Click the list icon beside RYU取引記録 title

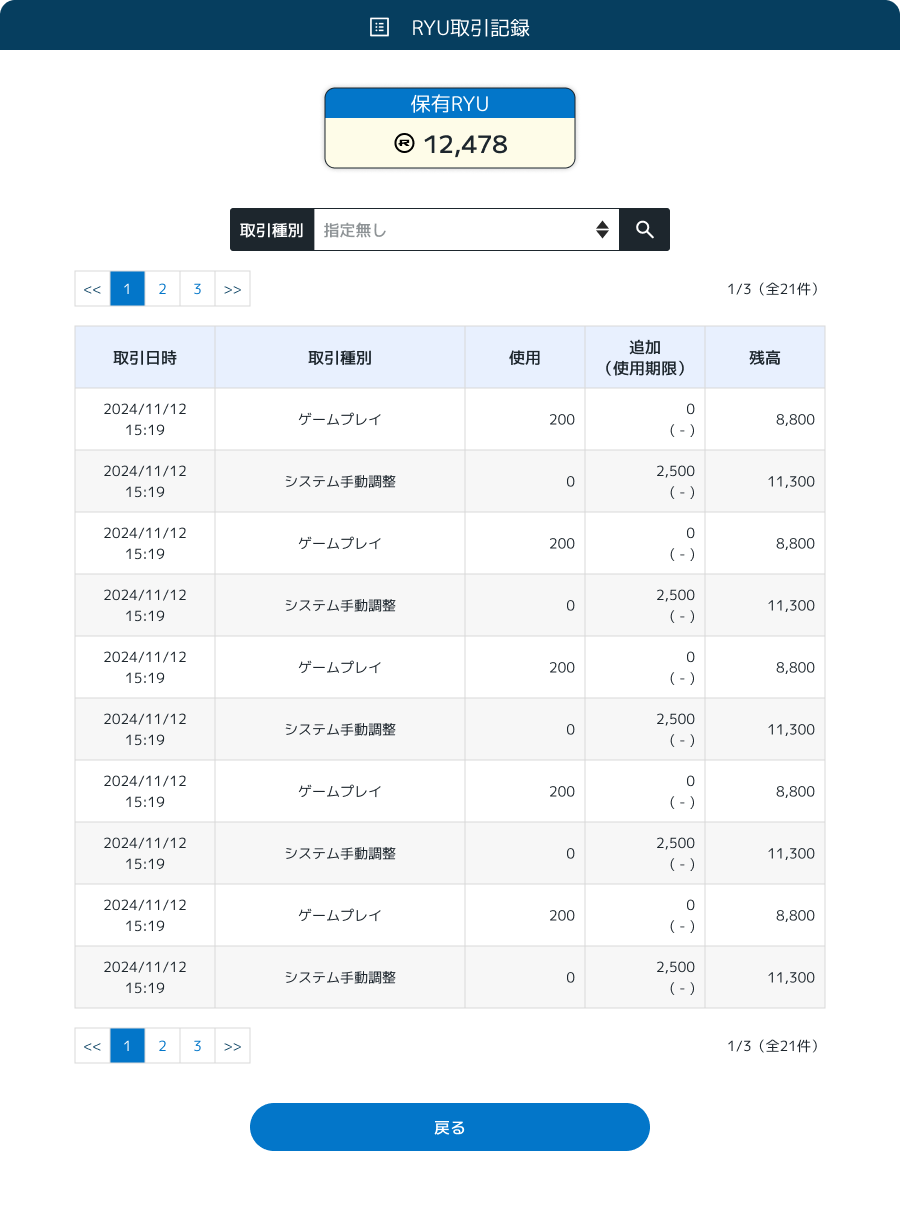[x=379, y=27]
